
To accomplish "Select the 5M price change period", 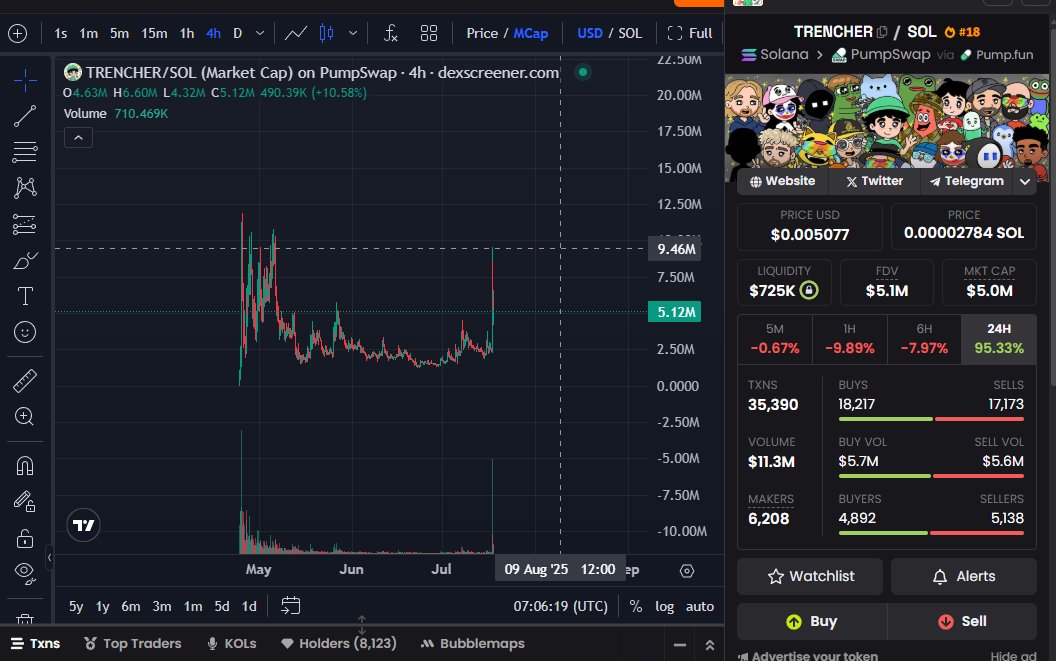I will (775, 339).
